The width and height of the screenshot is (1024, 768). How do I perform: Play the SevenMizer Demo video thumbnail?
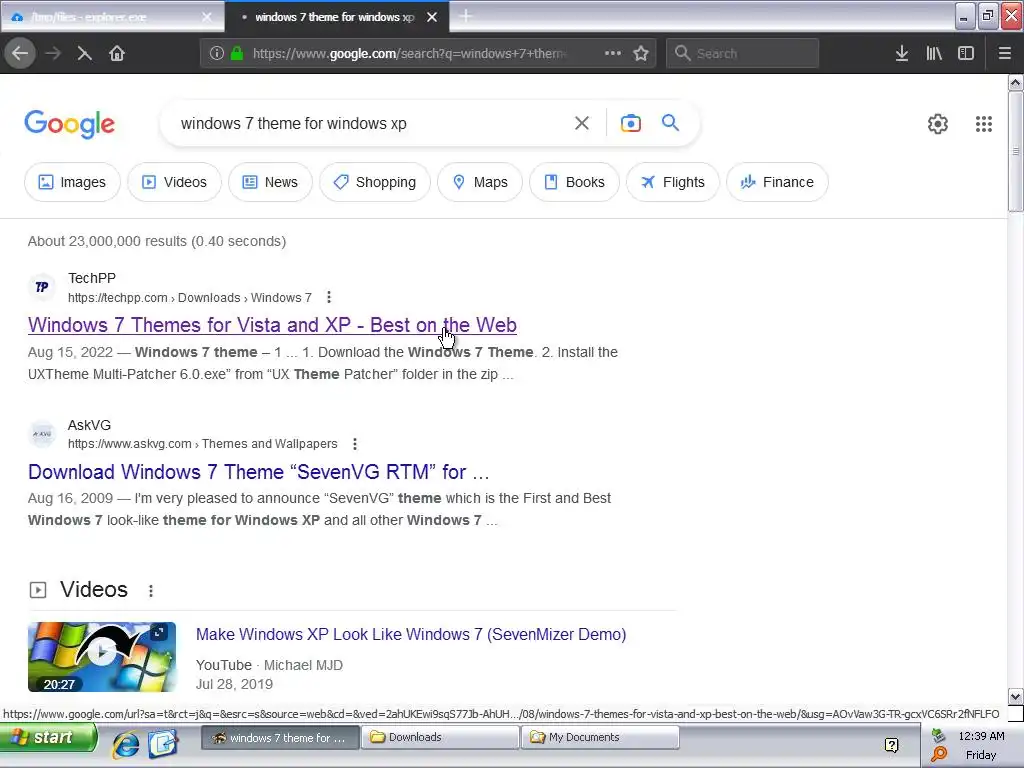(102, 656)
